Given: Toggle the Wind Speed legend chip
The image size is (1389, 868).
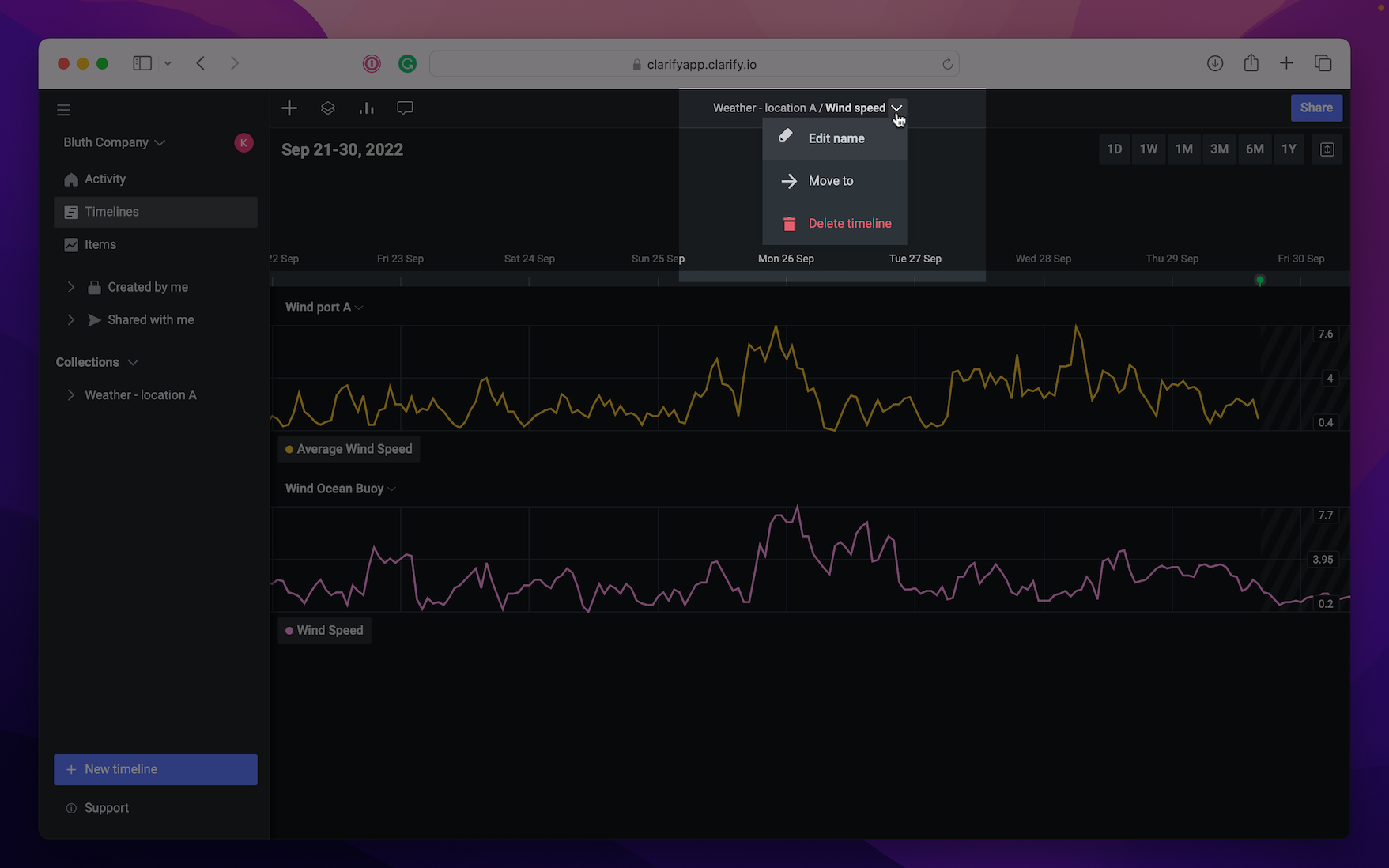Looking at the screenshot, I should (x=324, y=630).
